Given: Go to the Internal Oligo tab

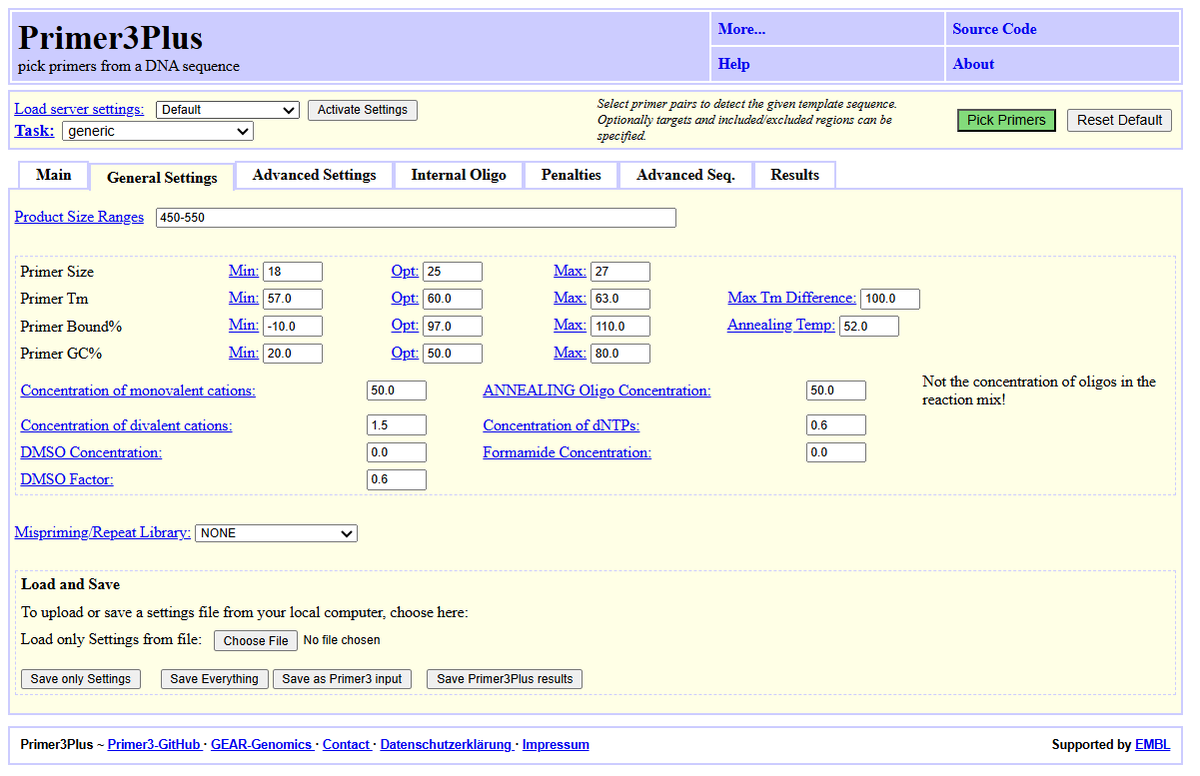Looking at the screenshot, I should 459,175.
